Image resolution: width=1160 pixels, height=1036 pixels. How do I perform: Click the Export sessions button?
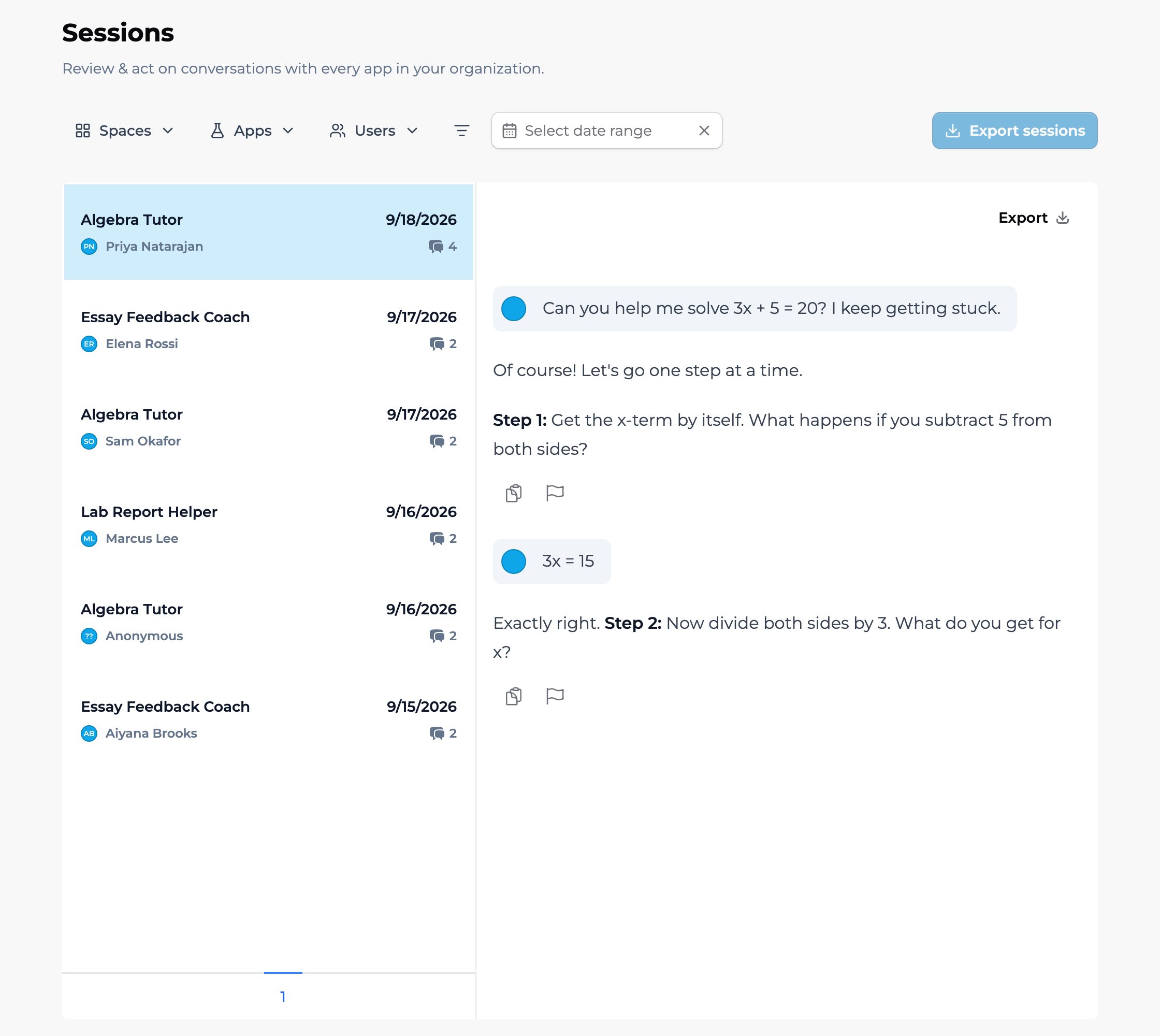(1014, 131)
